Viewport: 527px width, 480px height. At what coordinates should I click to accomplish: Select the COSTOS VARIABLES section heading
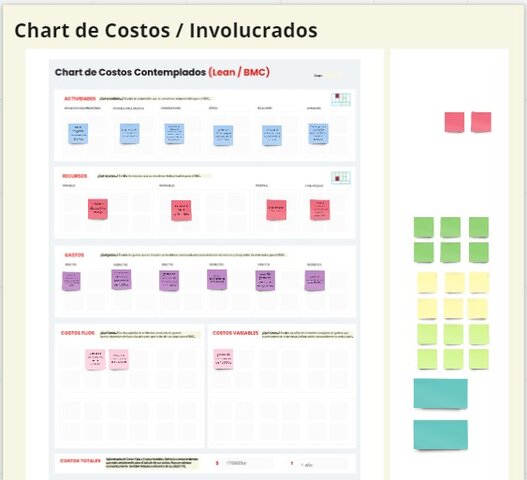coord(236,333)
